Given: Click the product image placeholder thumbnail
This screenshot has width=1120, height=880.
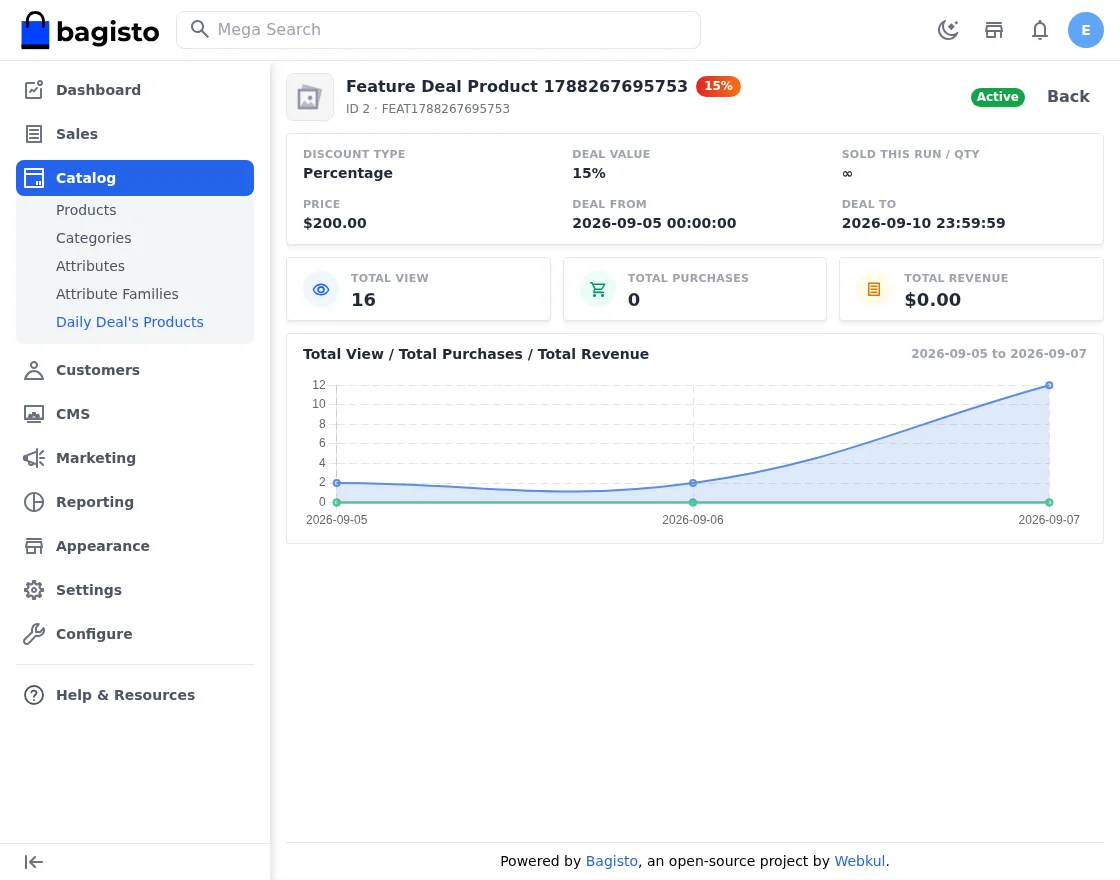Looking at the screenshot, I should 309,97.
